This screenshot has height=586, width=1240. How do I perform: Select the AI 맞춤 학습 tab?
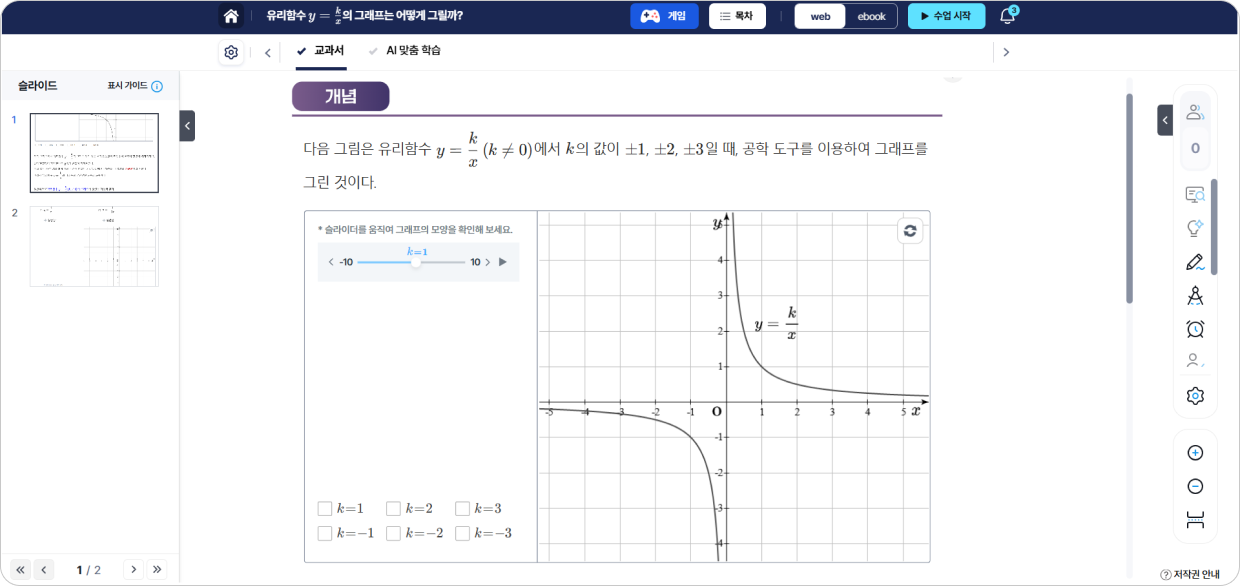click(x=404, y=50)
